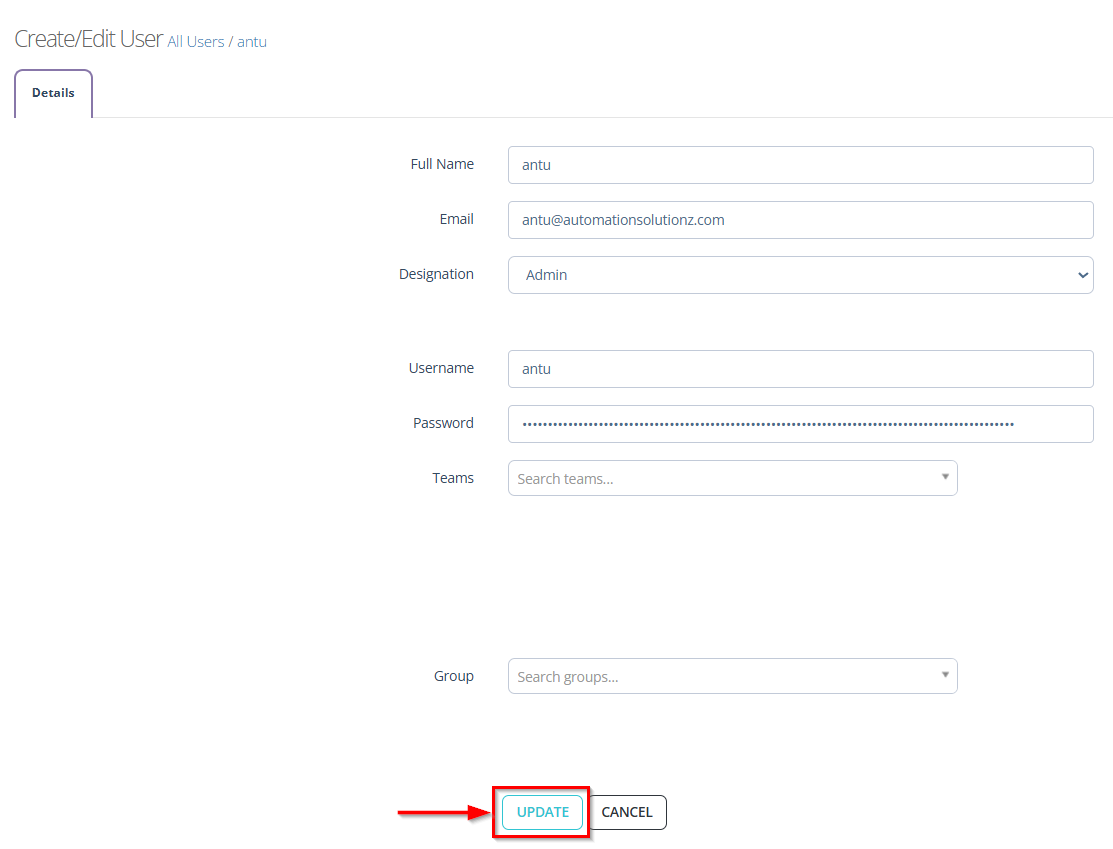Click the Search groups input box

(720, 677)
